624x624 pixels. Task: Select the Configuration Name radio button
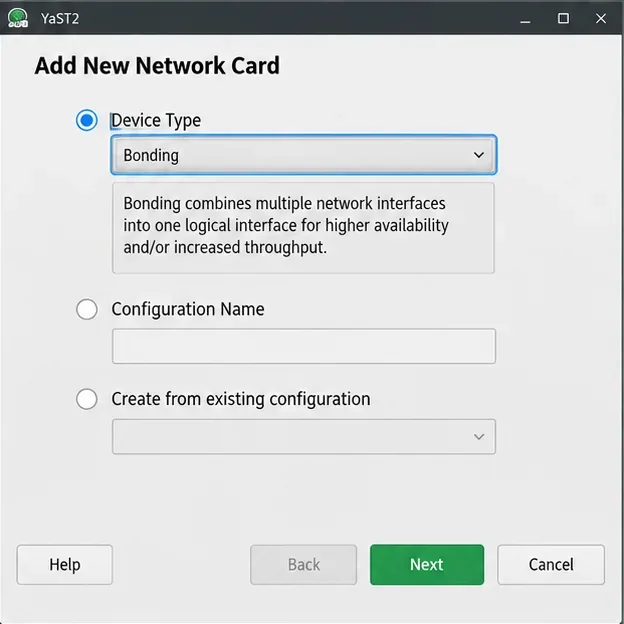coord(87,309)
